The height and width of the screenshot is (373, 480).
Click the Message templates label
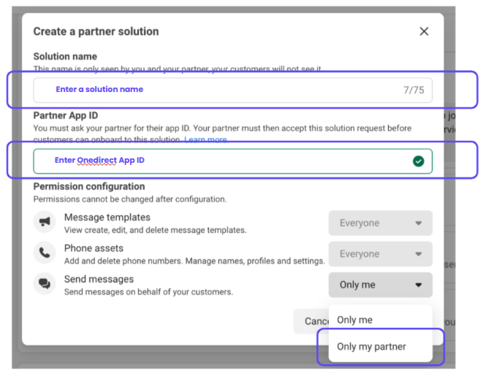(107, 217)
